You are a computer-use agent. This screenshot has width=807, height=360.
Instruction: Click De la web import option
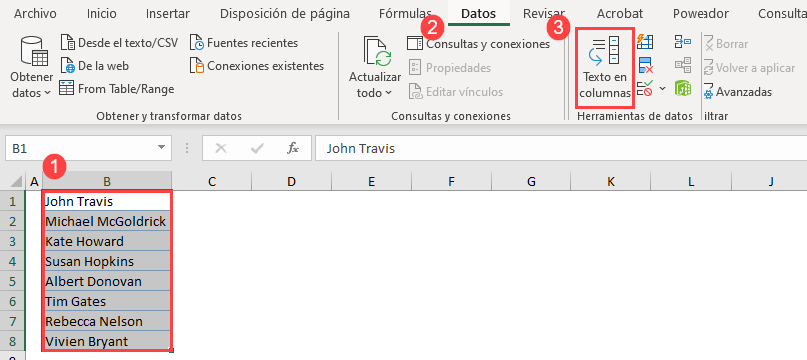coord(94,66)
